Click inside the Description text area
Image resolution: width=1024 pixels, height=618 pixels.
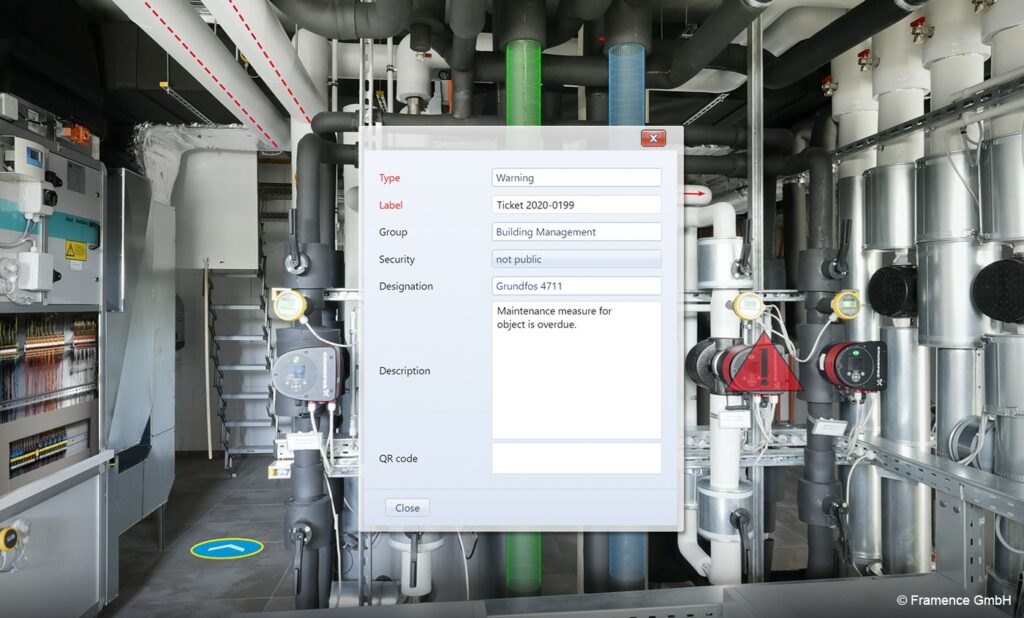(x=576, y=370)
